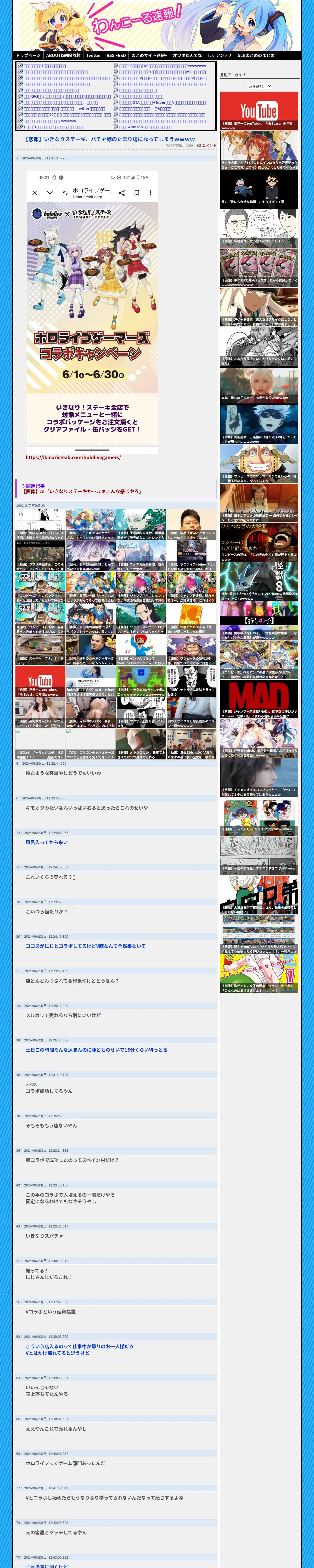This screenshot has height=1568, width=314.
Task: Click the >>28 reply anchor
Action: coord(31,1085)
